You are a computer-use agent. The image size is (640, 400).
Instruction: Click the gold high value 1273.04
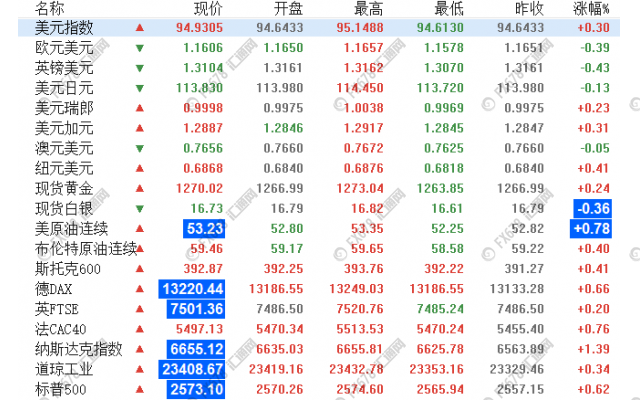point(360,189)
